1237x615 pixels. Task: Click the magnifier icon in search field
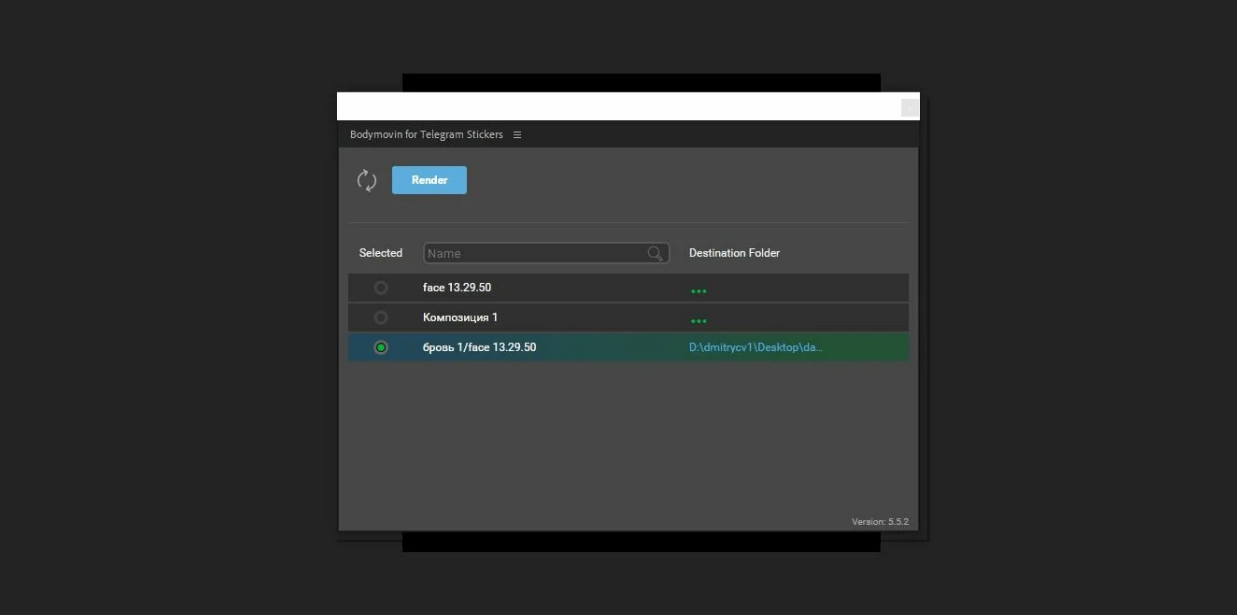coord(655,254)
